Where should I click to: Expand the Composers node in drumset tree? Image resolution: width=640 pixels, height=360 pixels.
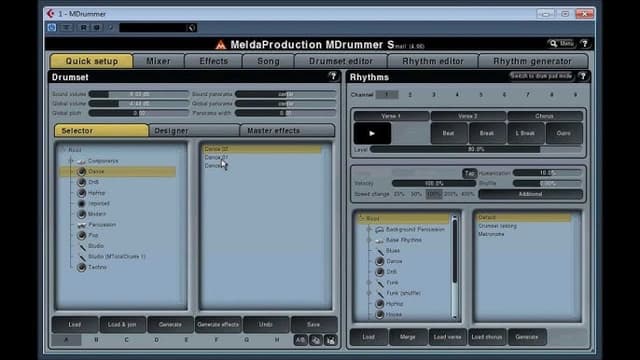click(x=71, y=161)
